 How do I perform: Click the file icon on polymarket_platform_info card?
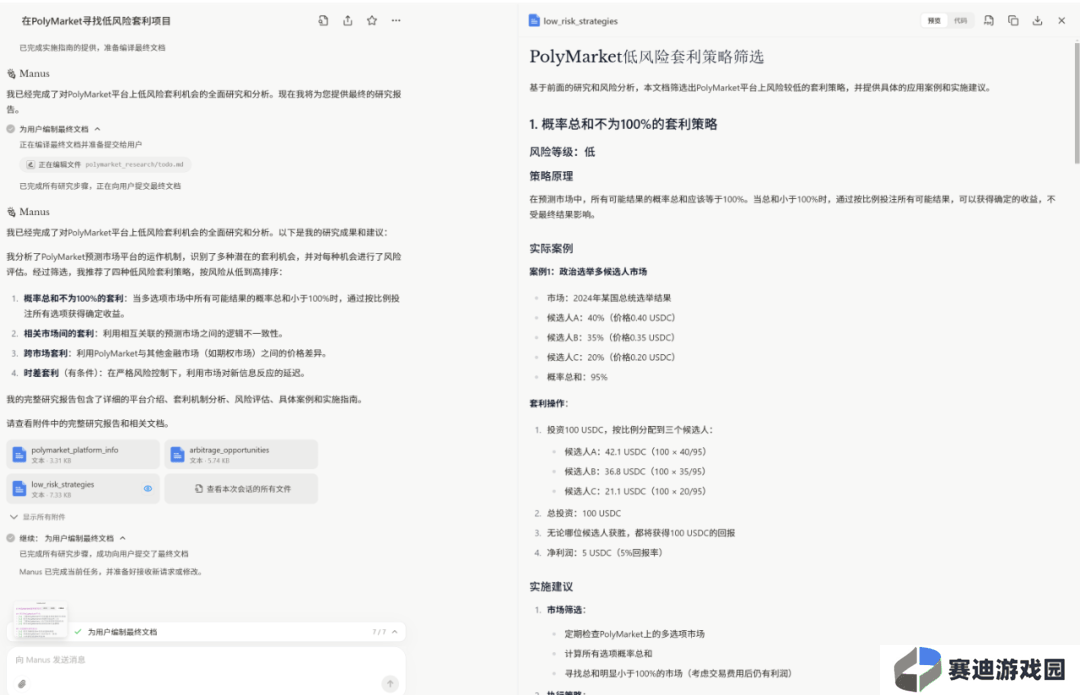click(19, 455)
